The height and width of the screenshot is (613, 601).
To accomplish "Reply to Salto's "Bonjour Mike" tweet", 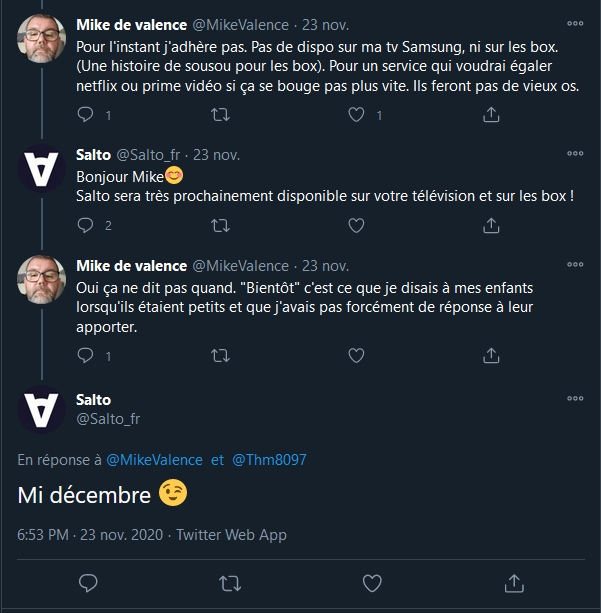I will pos(86,225).
